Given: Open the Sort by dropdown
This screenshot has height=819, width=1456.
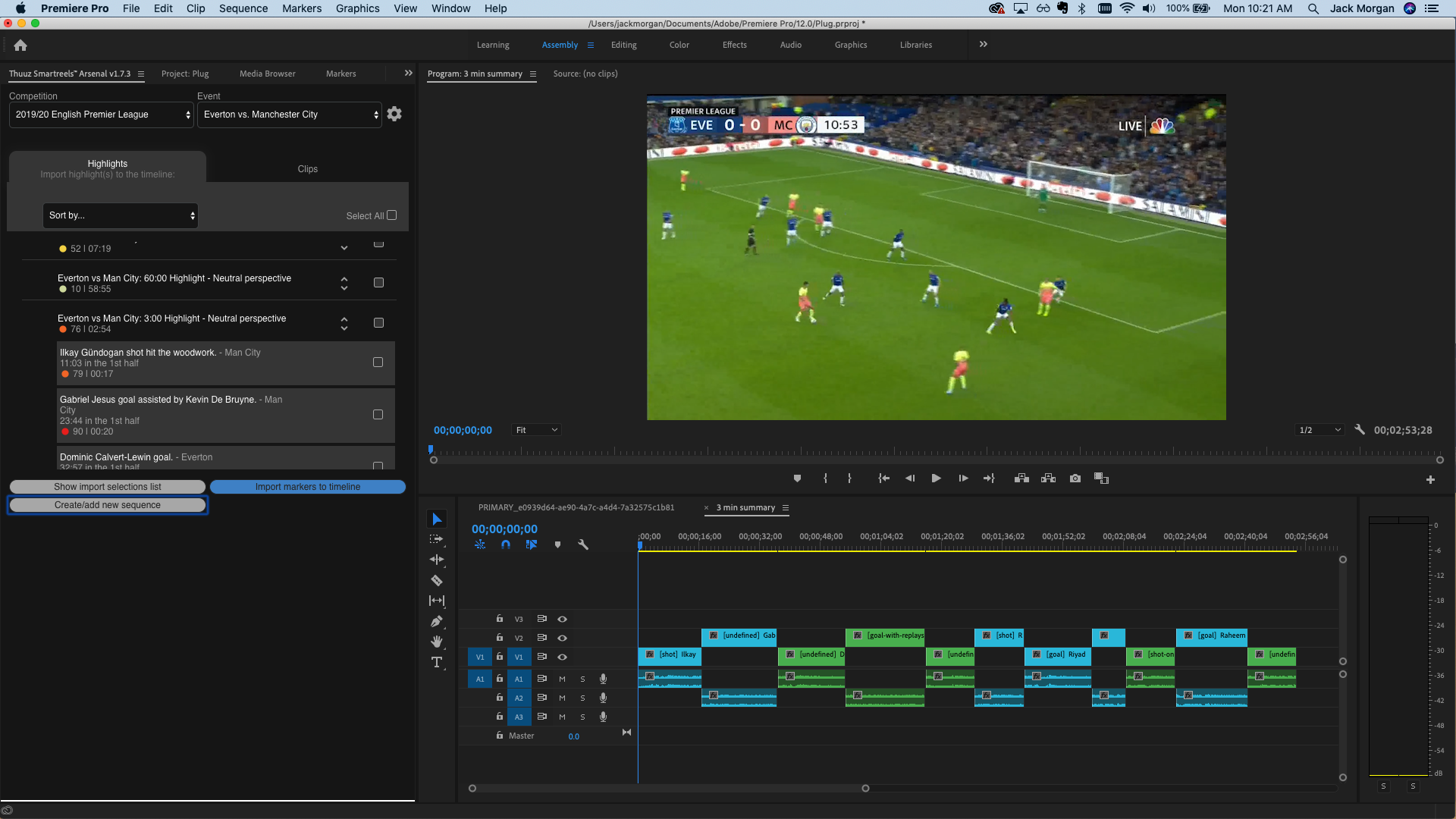Looking at the screenshot, I should [x=121, y=215].
